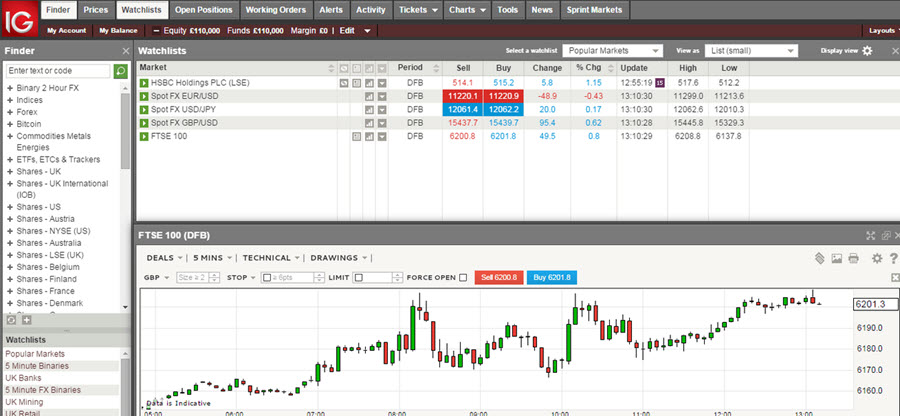Open the Alerts tab
This screenshot has width=900, height=417.
(331, 10)
